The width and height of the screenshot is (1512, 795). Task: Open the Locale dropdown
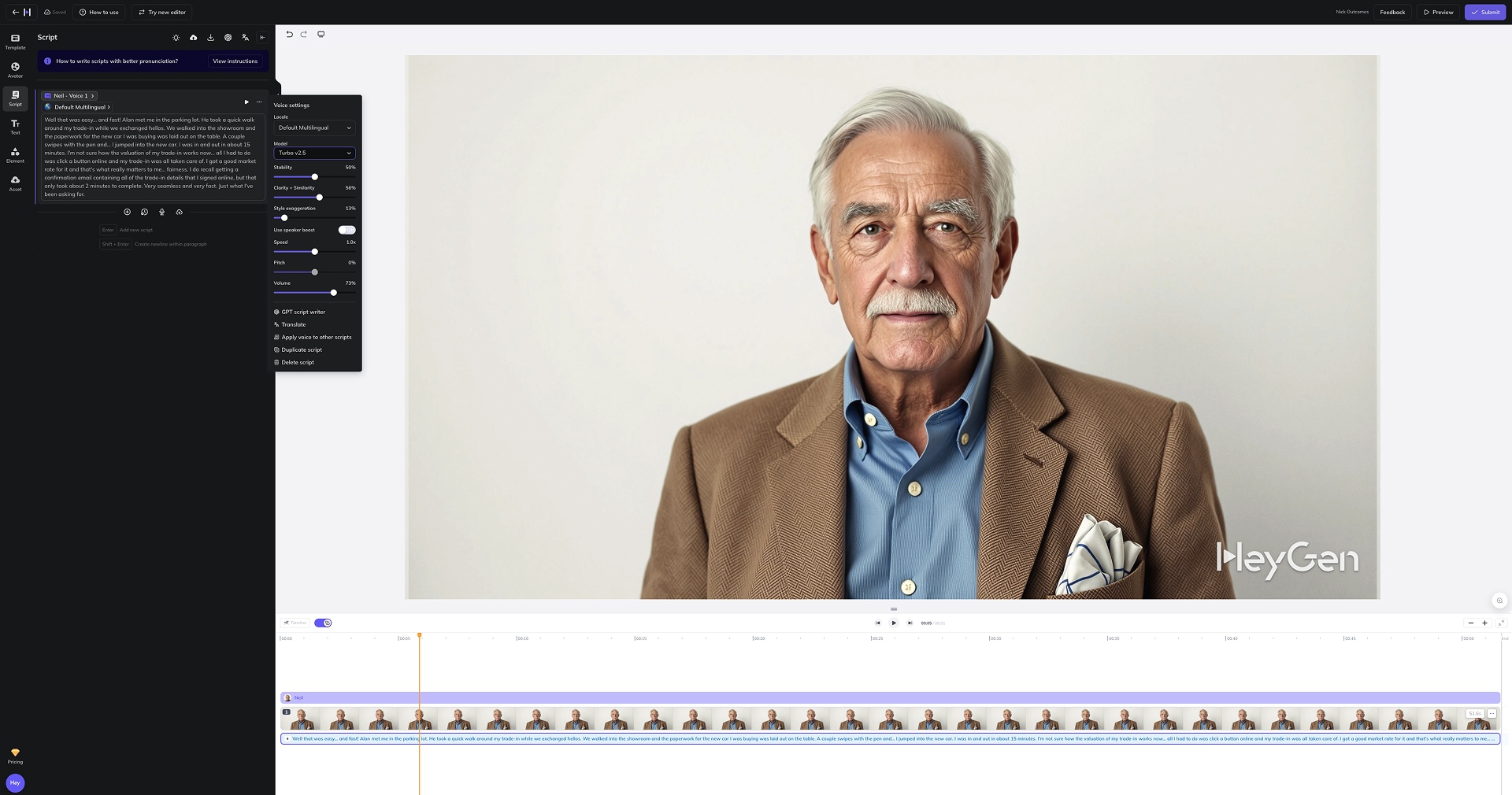click(x=314, y=128)
